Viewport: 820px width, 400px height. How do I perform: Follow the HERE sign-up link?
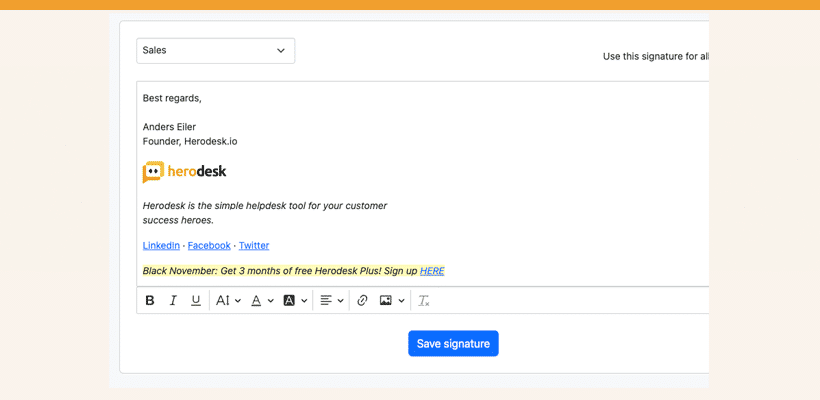click(432, 271)
